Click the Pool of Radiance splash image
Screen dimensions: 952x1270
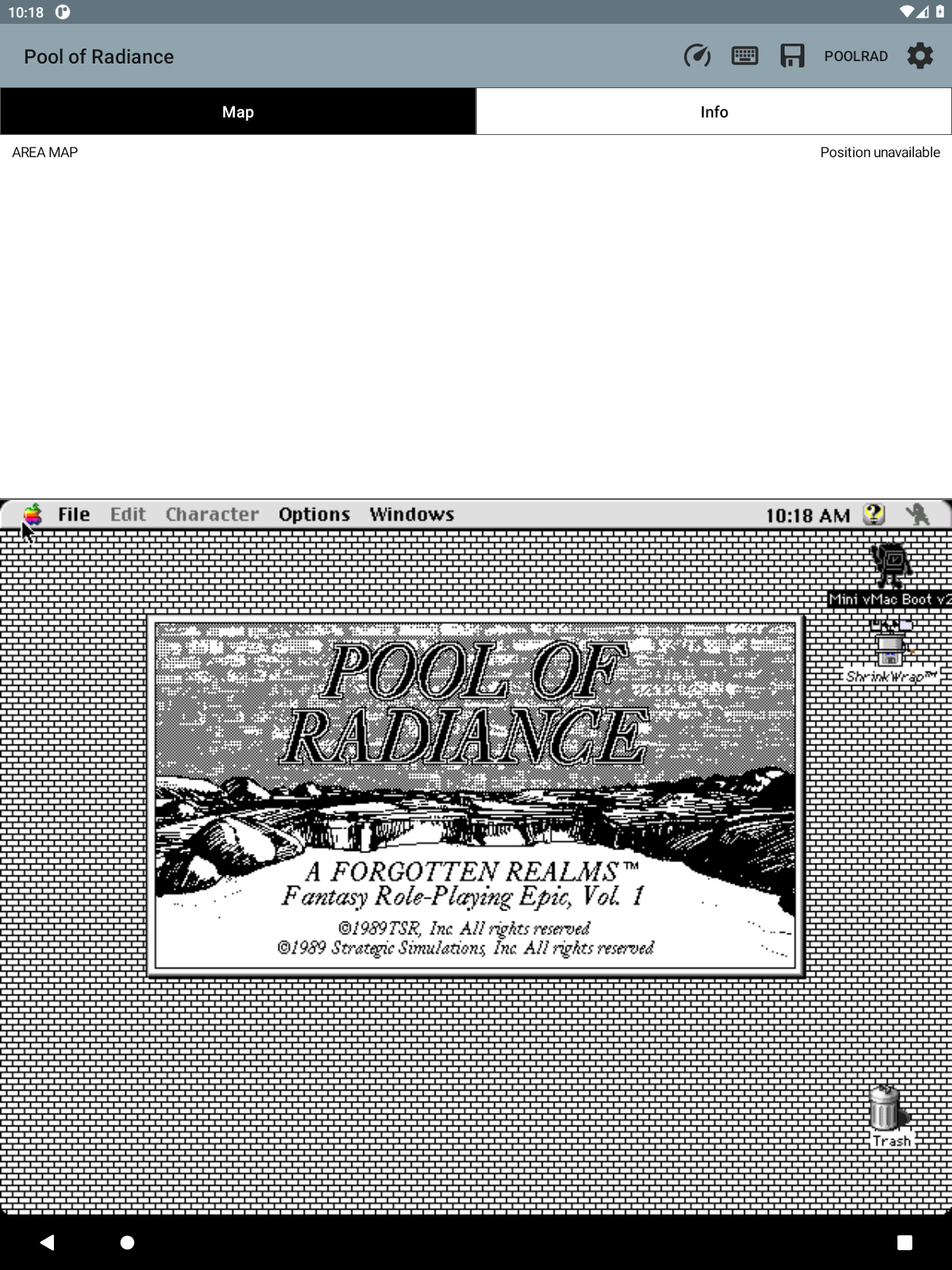476,796
